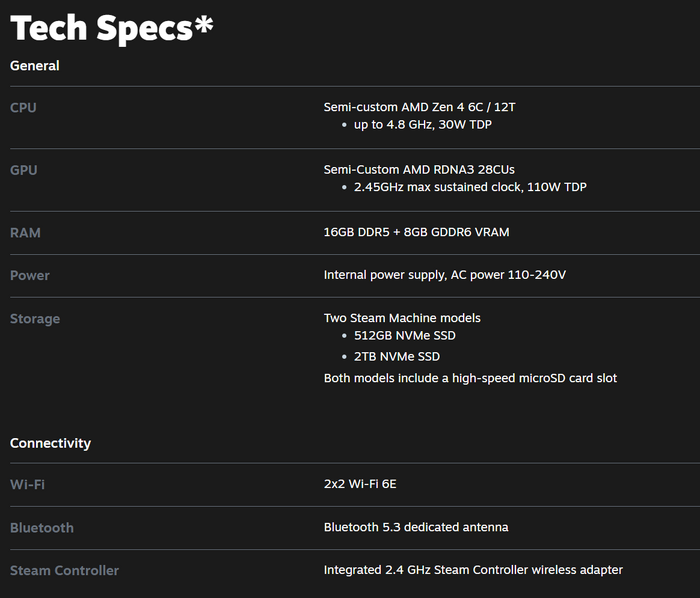Click the 4.8 GHz, 30W TDP bullet

click(x=423, y=125)
